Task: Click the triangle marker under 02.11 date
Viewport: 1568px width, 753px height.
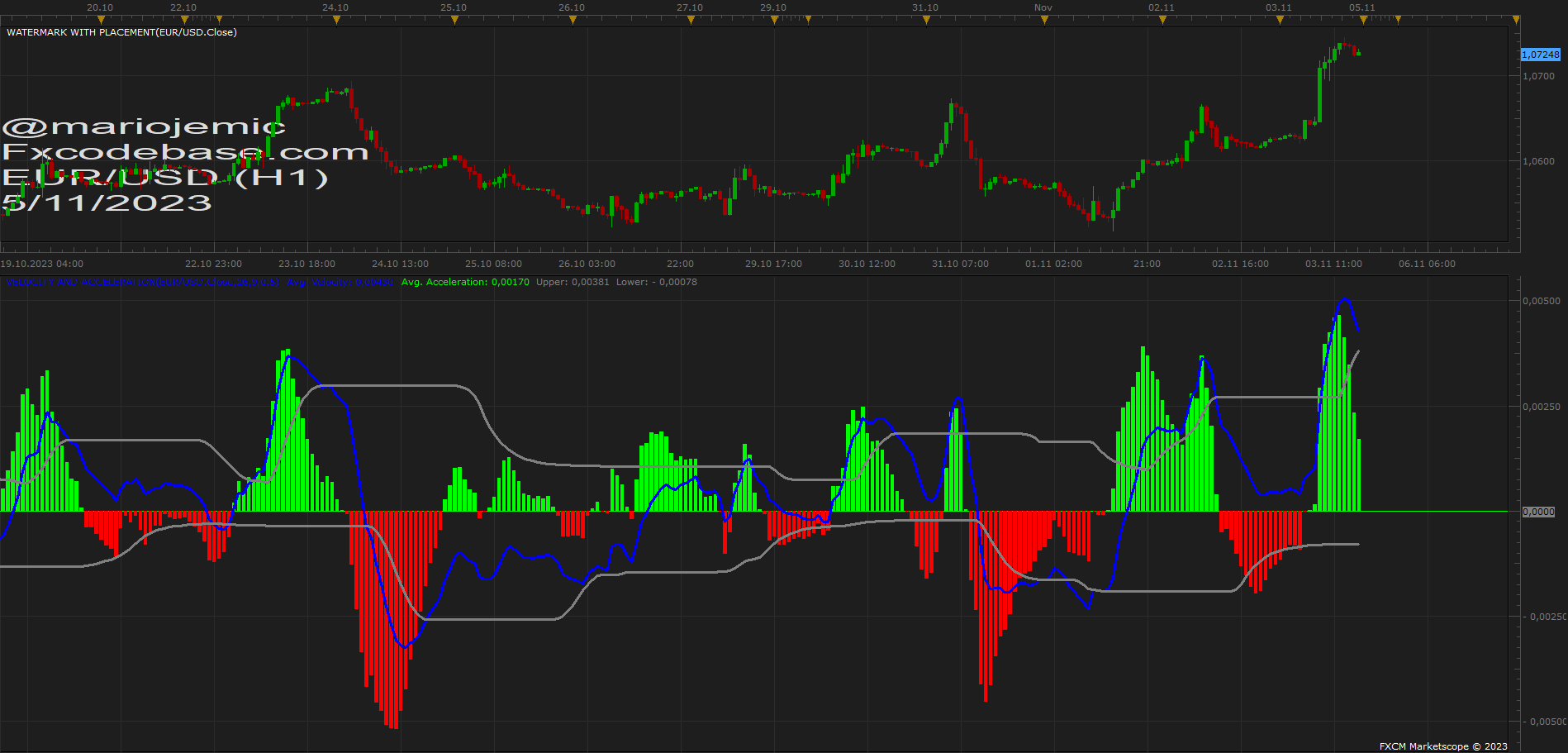Action: pos(1162,20)
